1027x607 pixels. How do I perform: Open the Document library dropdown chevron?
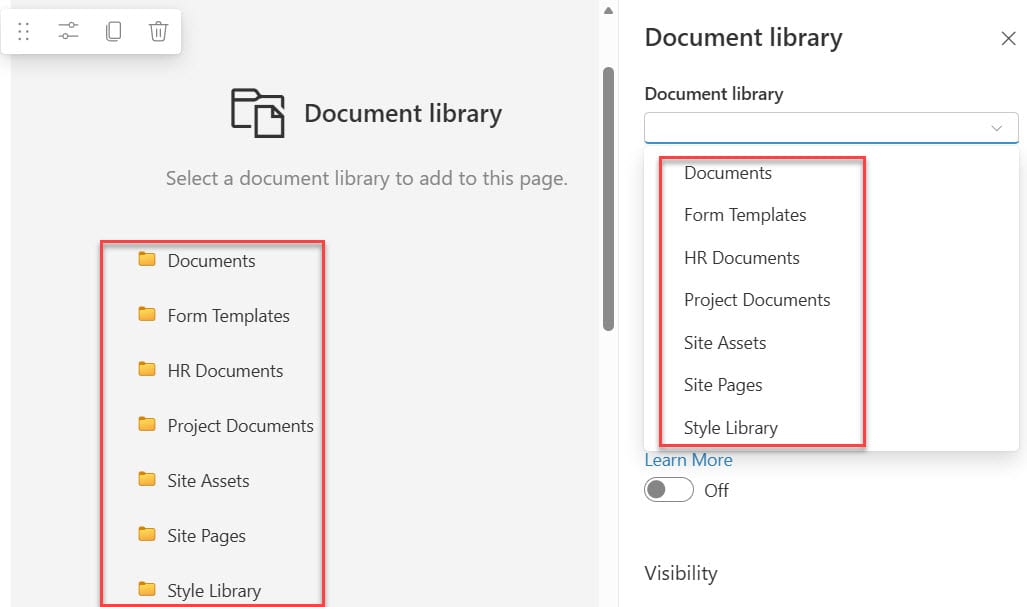coord(996,128)
